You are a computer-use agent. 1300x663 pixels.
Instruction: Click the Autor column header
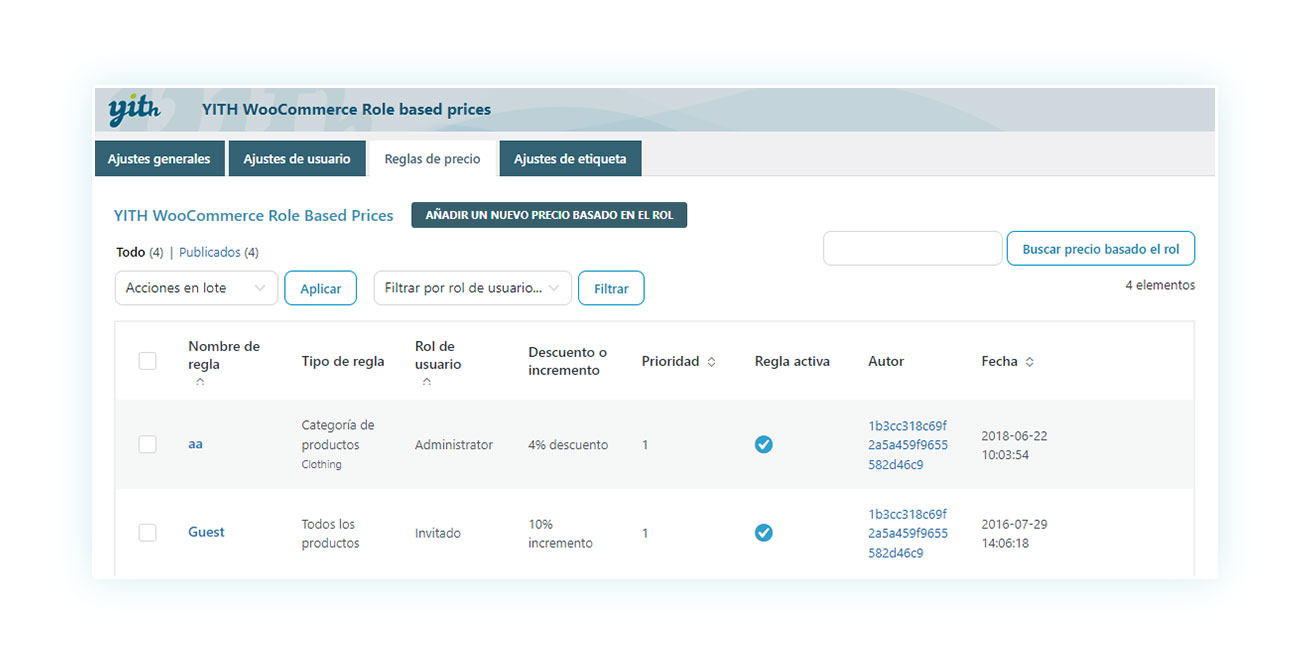[x=886, y=361]
